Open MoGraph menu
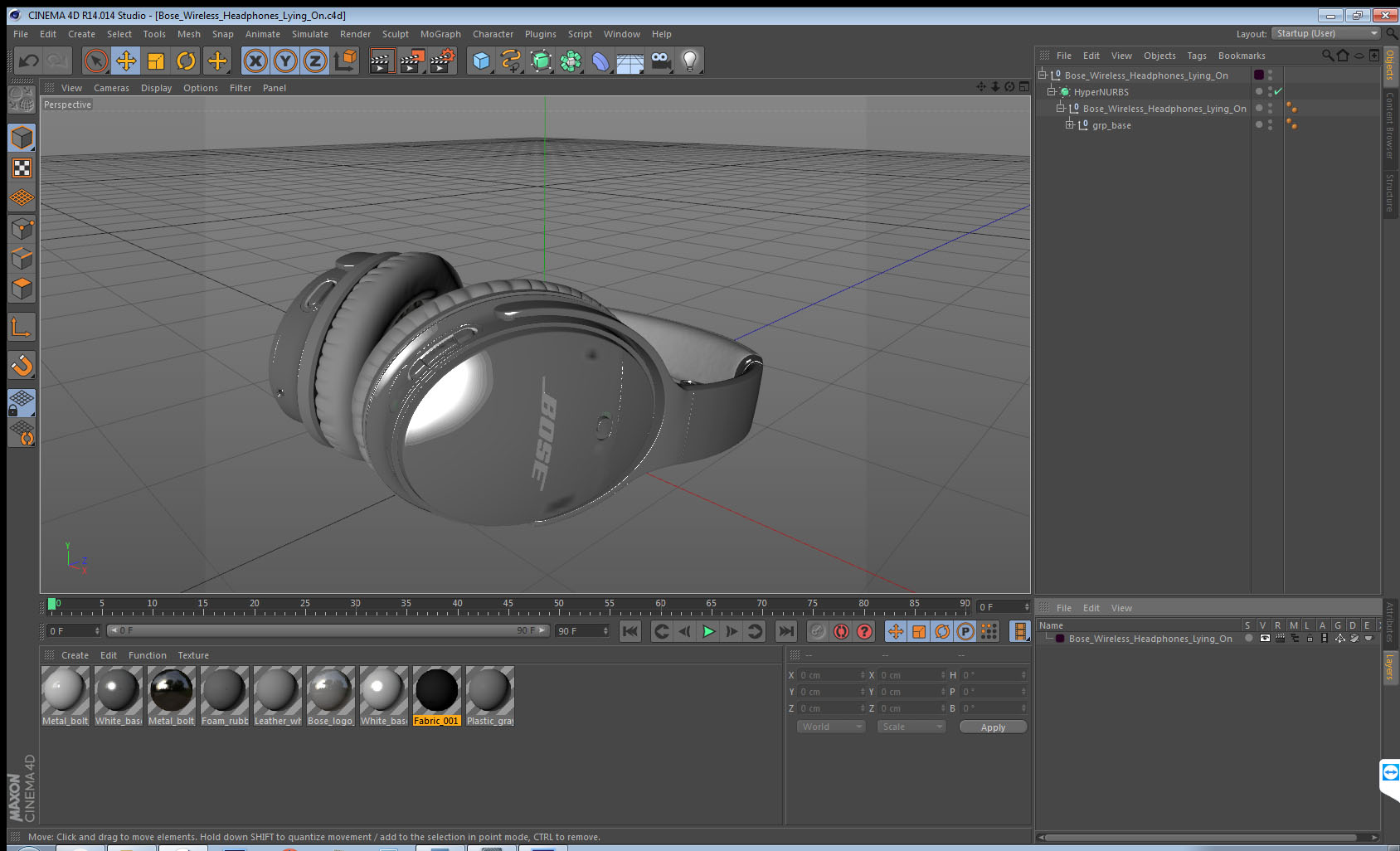 440,34
